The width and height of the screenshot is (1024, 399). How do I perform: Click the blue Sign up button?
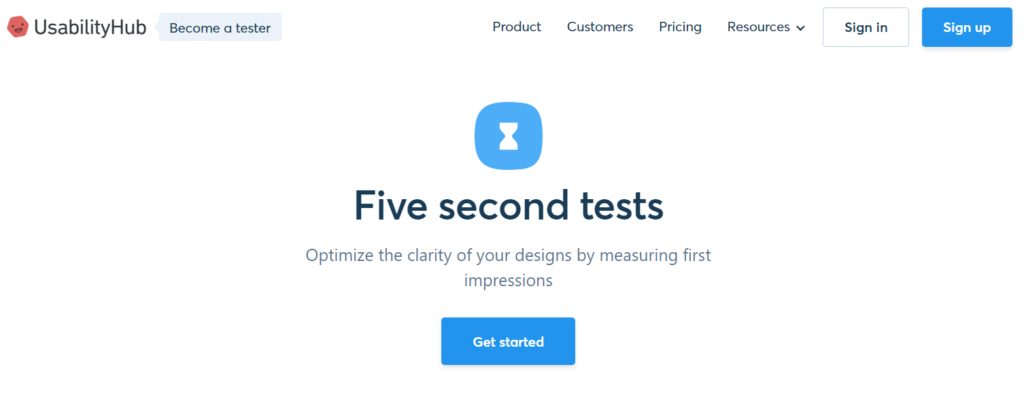coord(967,27)
